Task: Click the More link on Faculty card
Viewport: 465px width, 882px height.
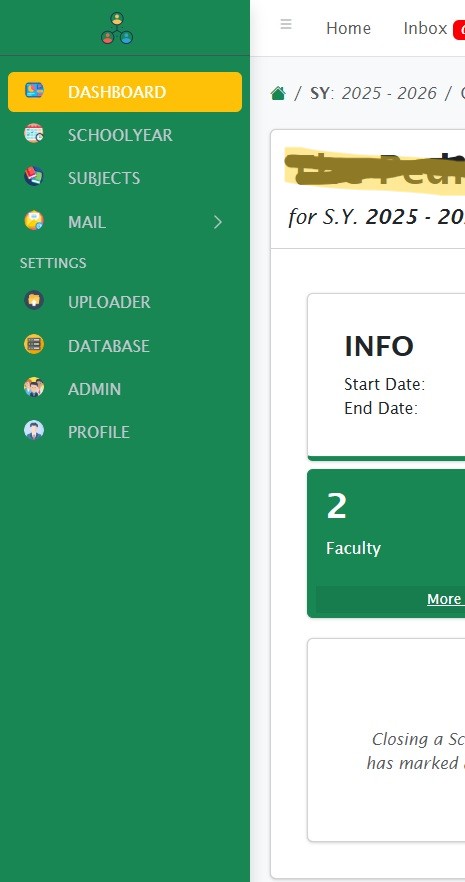Action: (445, 599)
